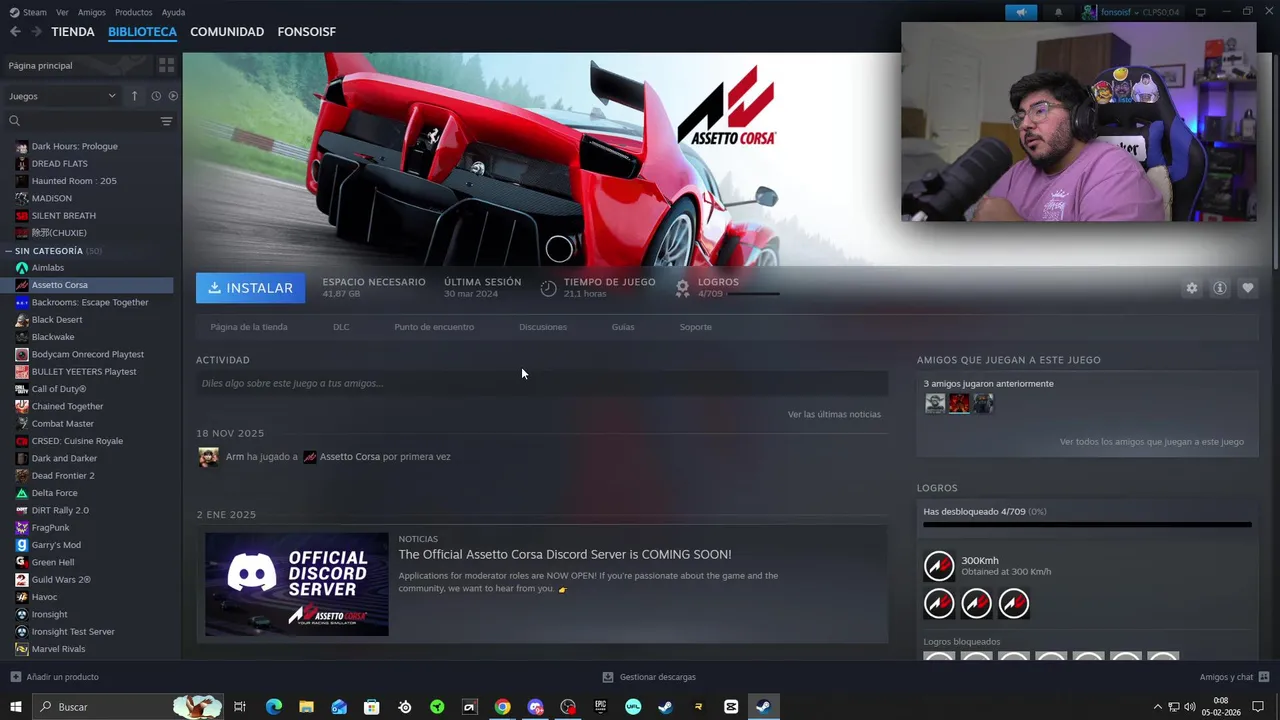Open advanced library filter options icon
Image resolution: width=1280 pixels, height=720 pixels.
[166, 121]
